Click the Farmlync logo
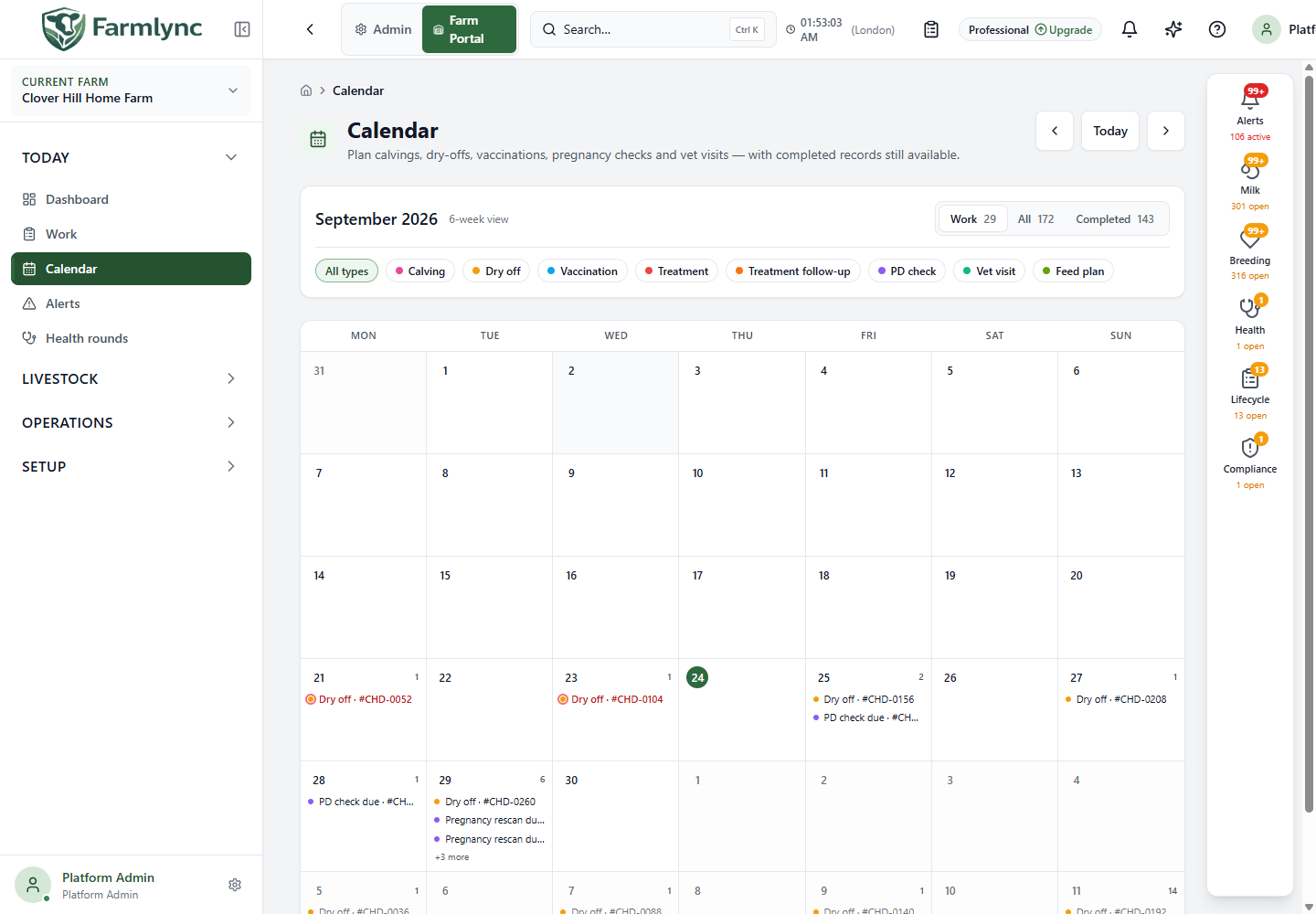 click(x=122, y=28)
